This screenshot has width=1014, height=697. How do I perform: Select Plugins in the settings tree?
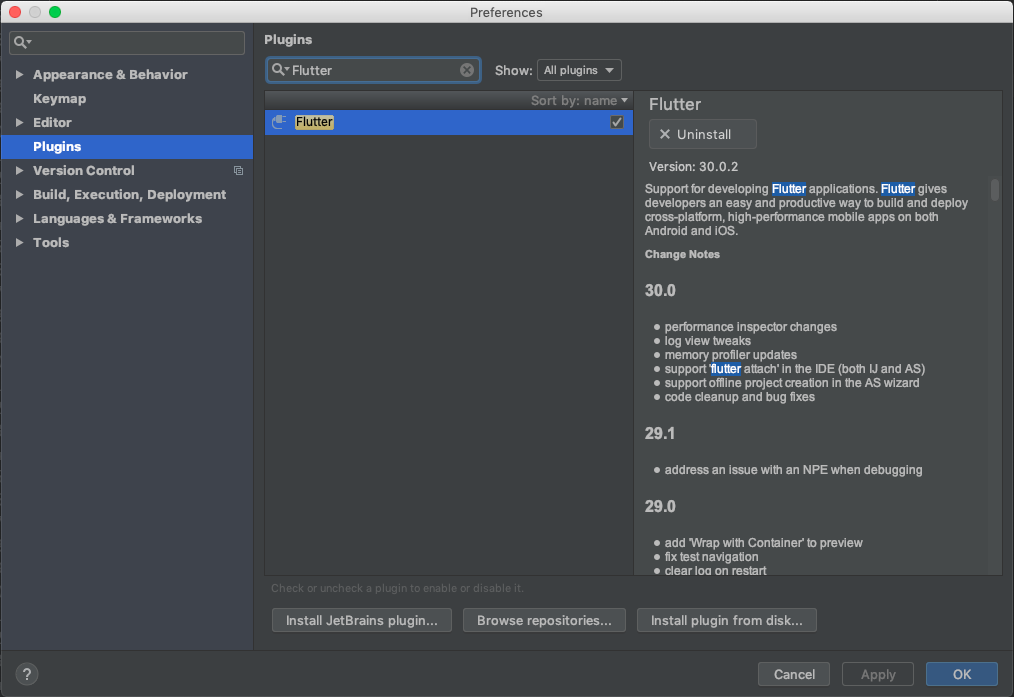coord(127,147)
